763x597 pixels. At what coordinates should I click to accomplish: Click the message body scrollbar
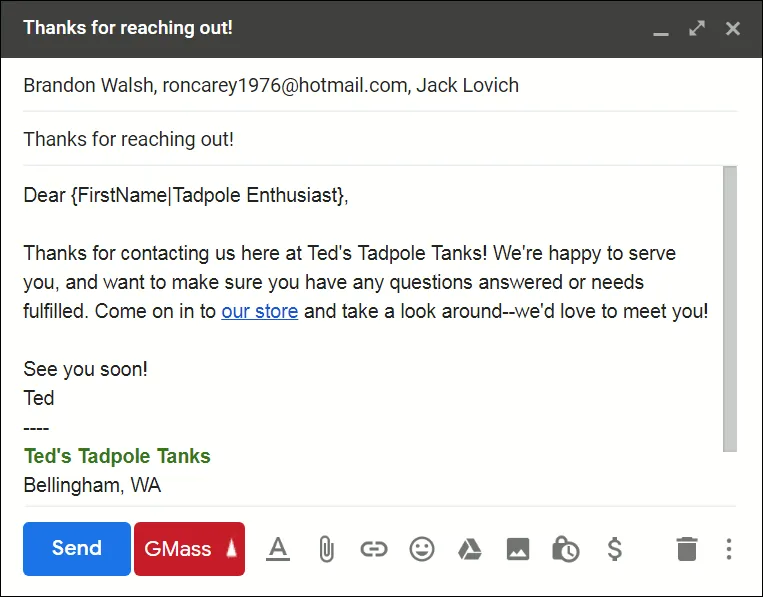pos(730,309)
